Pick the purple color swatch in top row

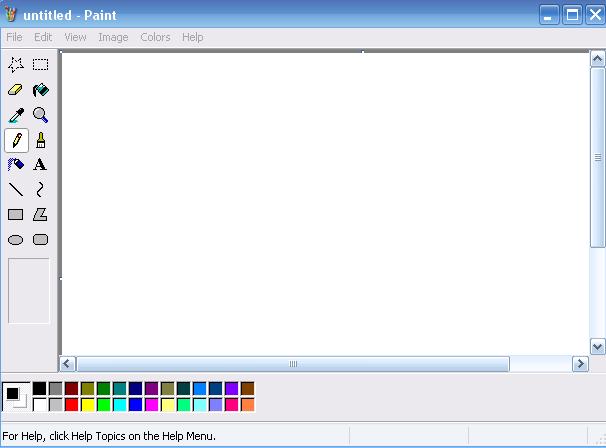click(x=152, y=388)
